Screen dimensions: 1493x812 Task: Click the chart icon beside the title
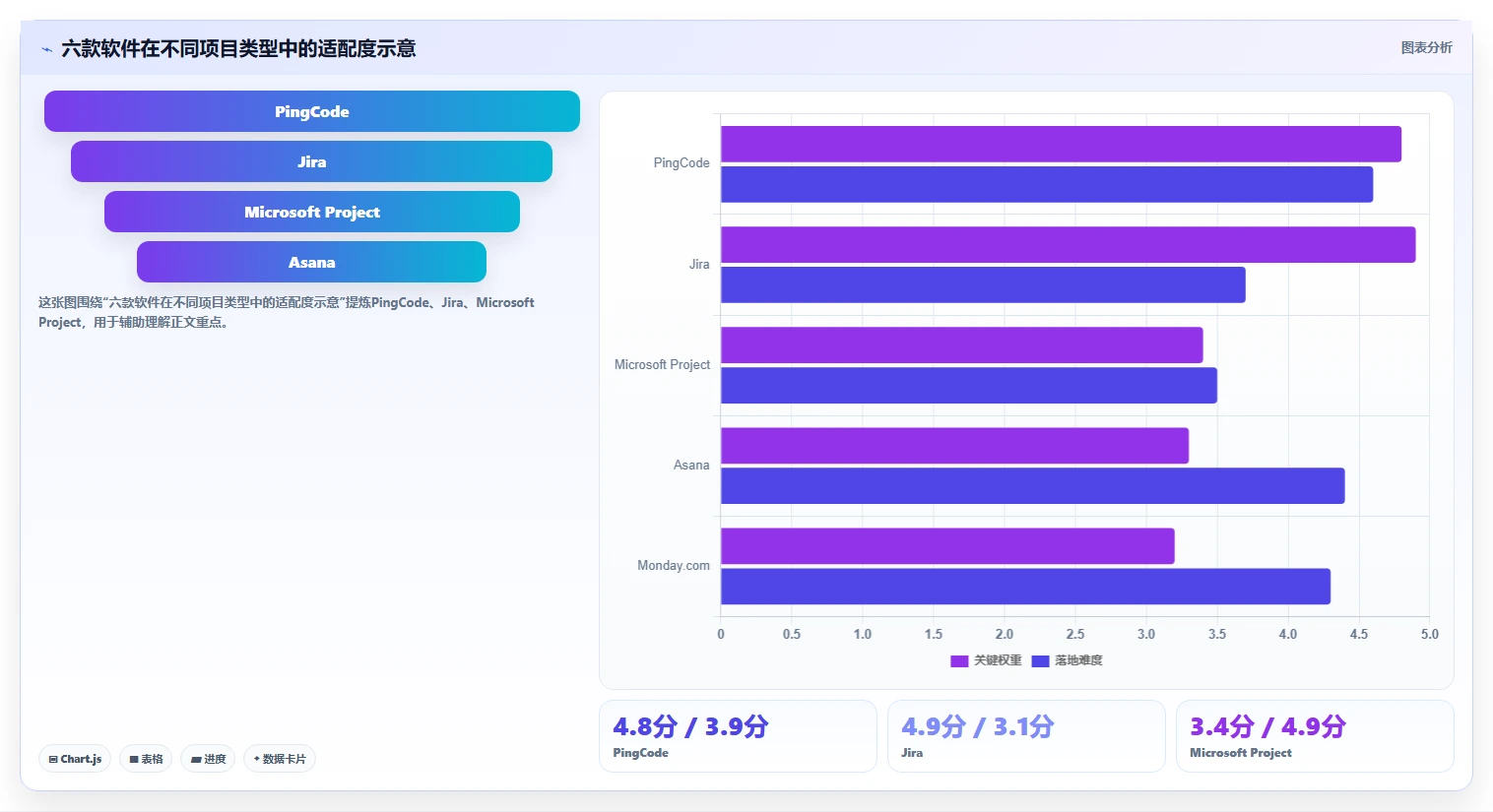tap(46, 49)
